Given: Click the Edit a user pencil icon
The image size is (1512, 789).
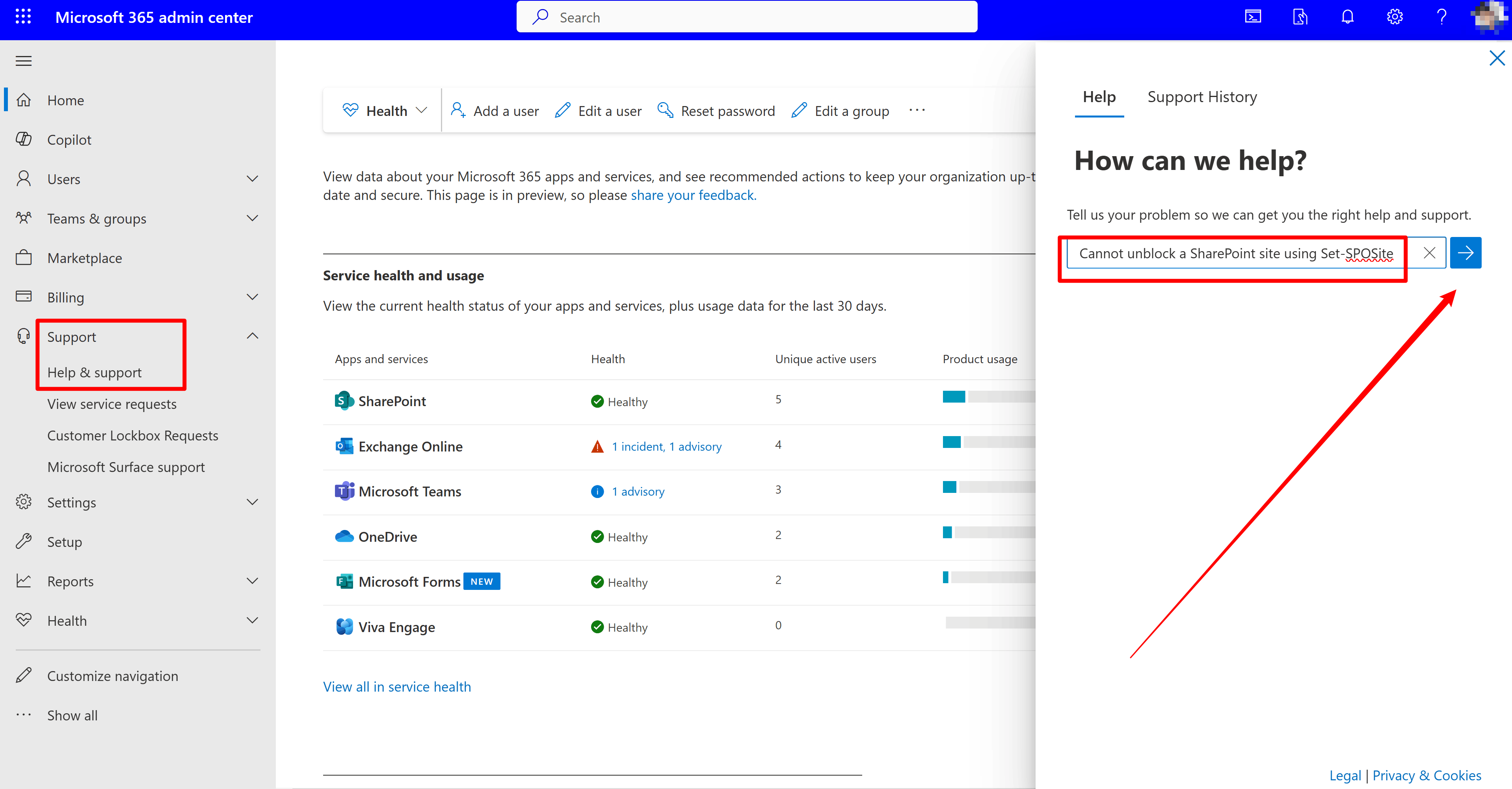Looking at the screenshot, I should tap(563, 110).
